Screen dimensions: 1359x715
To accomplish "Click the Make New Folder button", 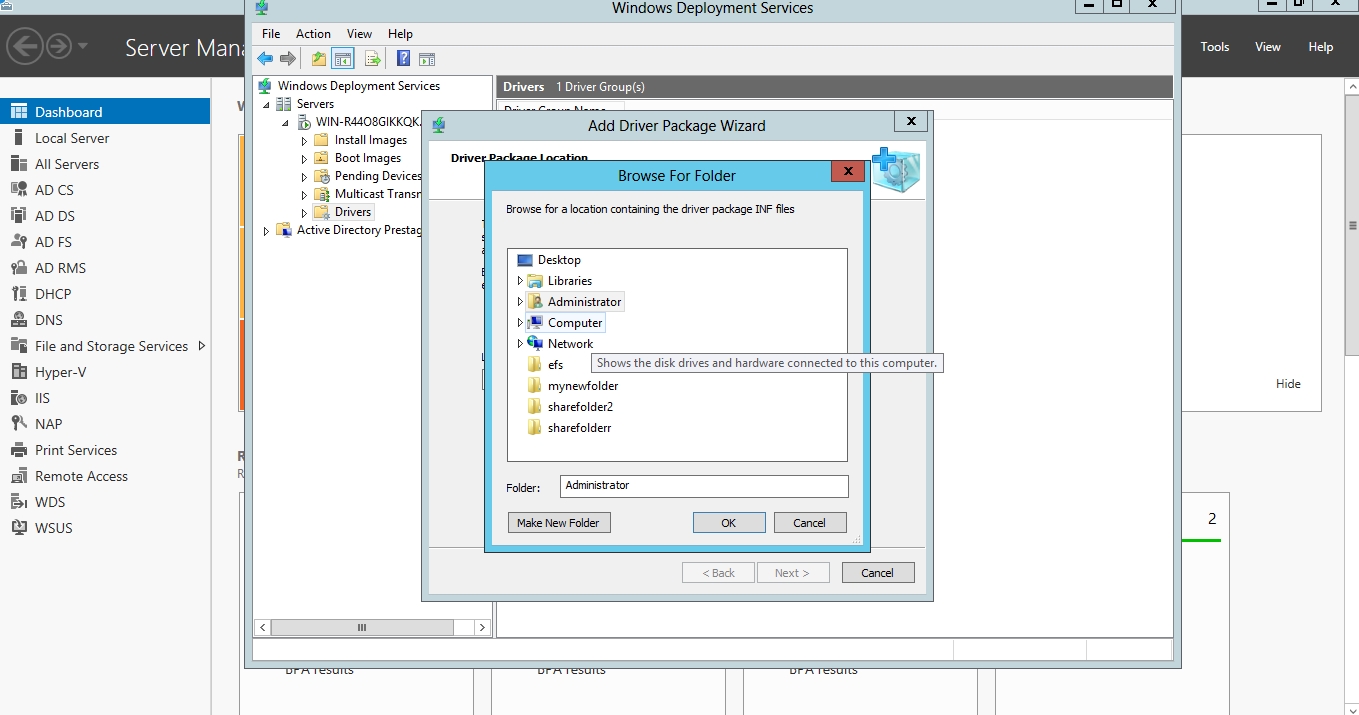I will pyautogui.click(x=558, y=523).
